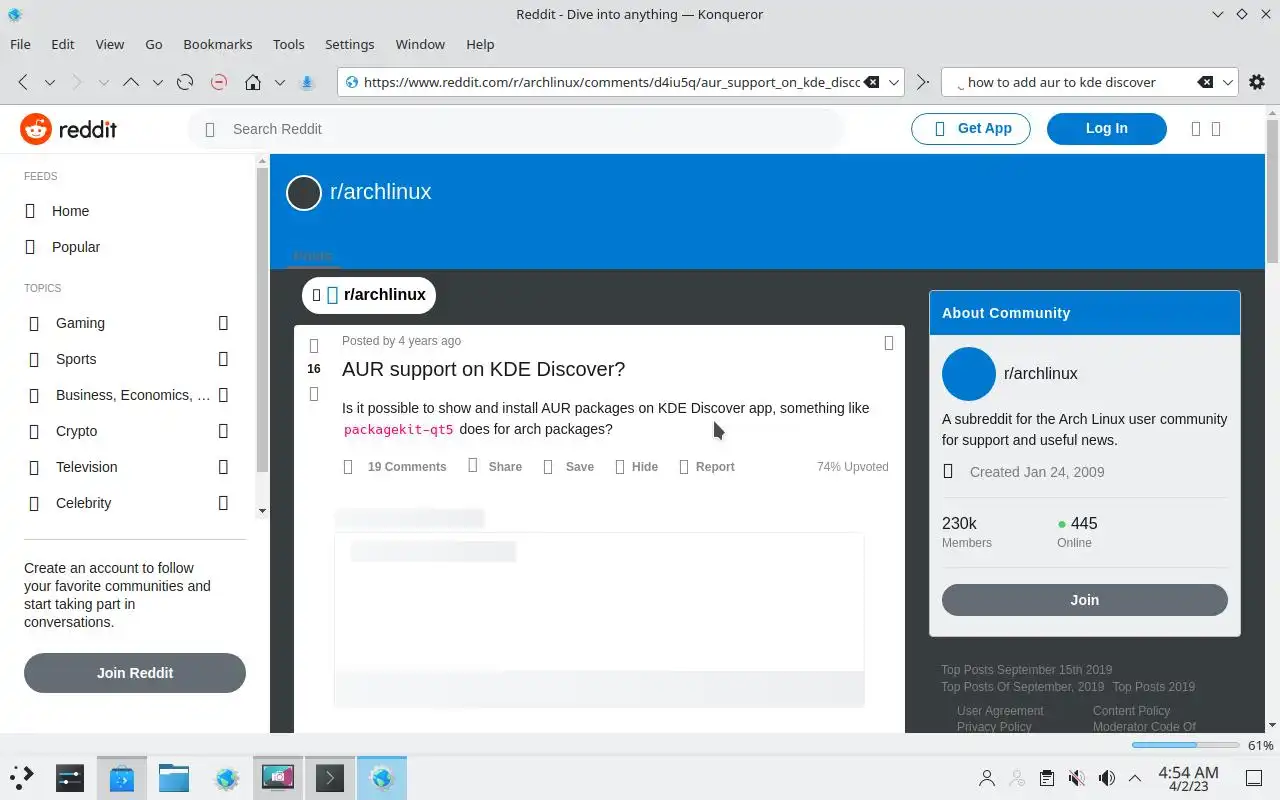Open the Tools menu
Image resolution: width=1280 pixels, height=800 pixels.
pyautogui.click(x=289, y=44)
